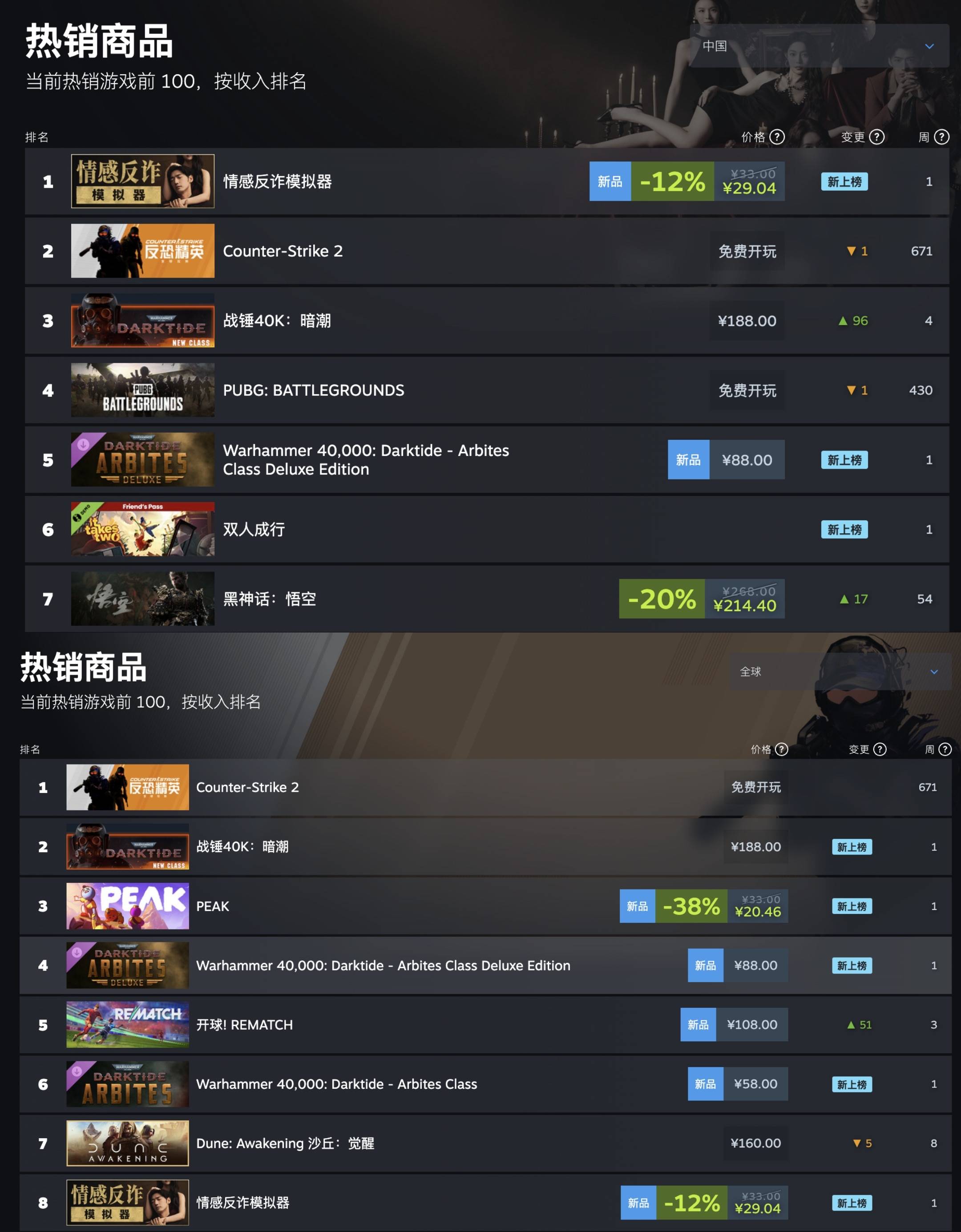The image size is (961, 1232).
Task: Click the change help icon in global chart
Action: [x=880, y=749]
